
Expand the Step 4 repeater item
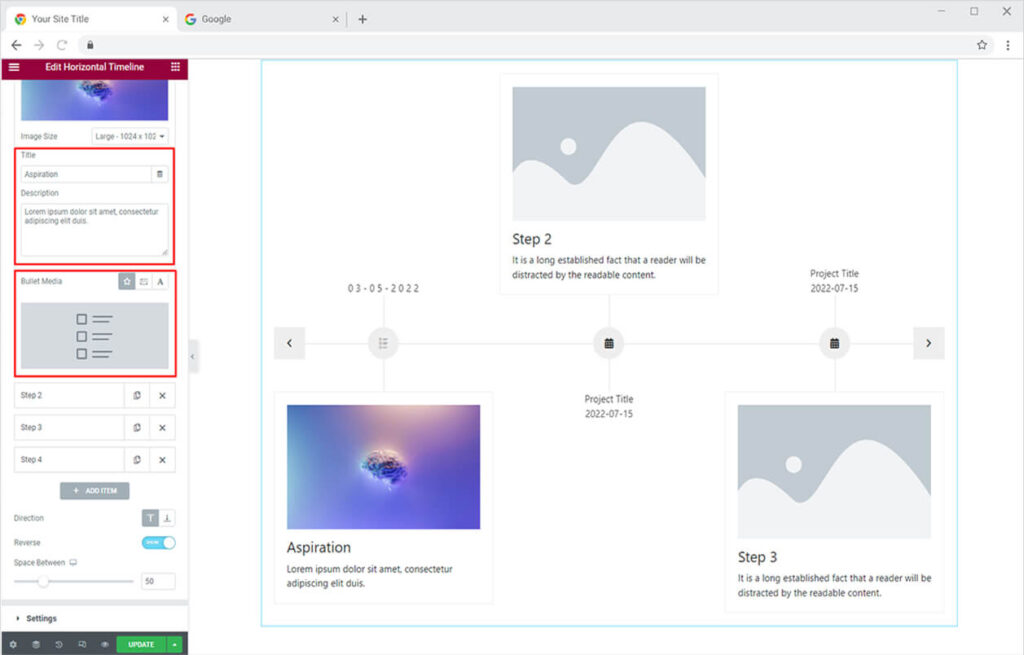pos(68,460)
